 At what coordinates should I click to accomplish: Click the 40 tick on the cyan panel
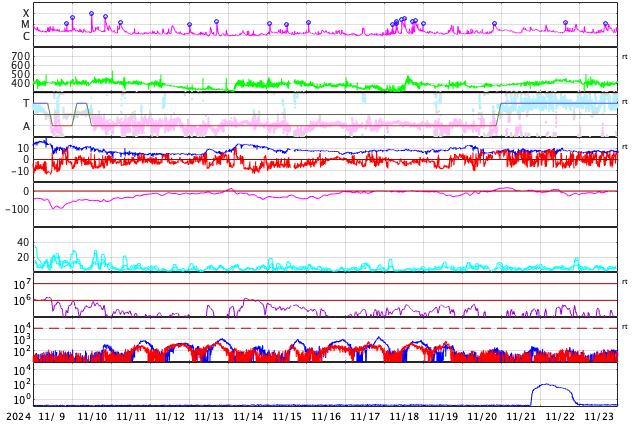click(x=23, y=242)
